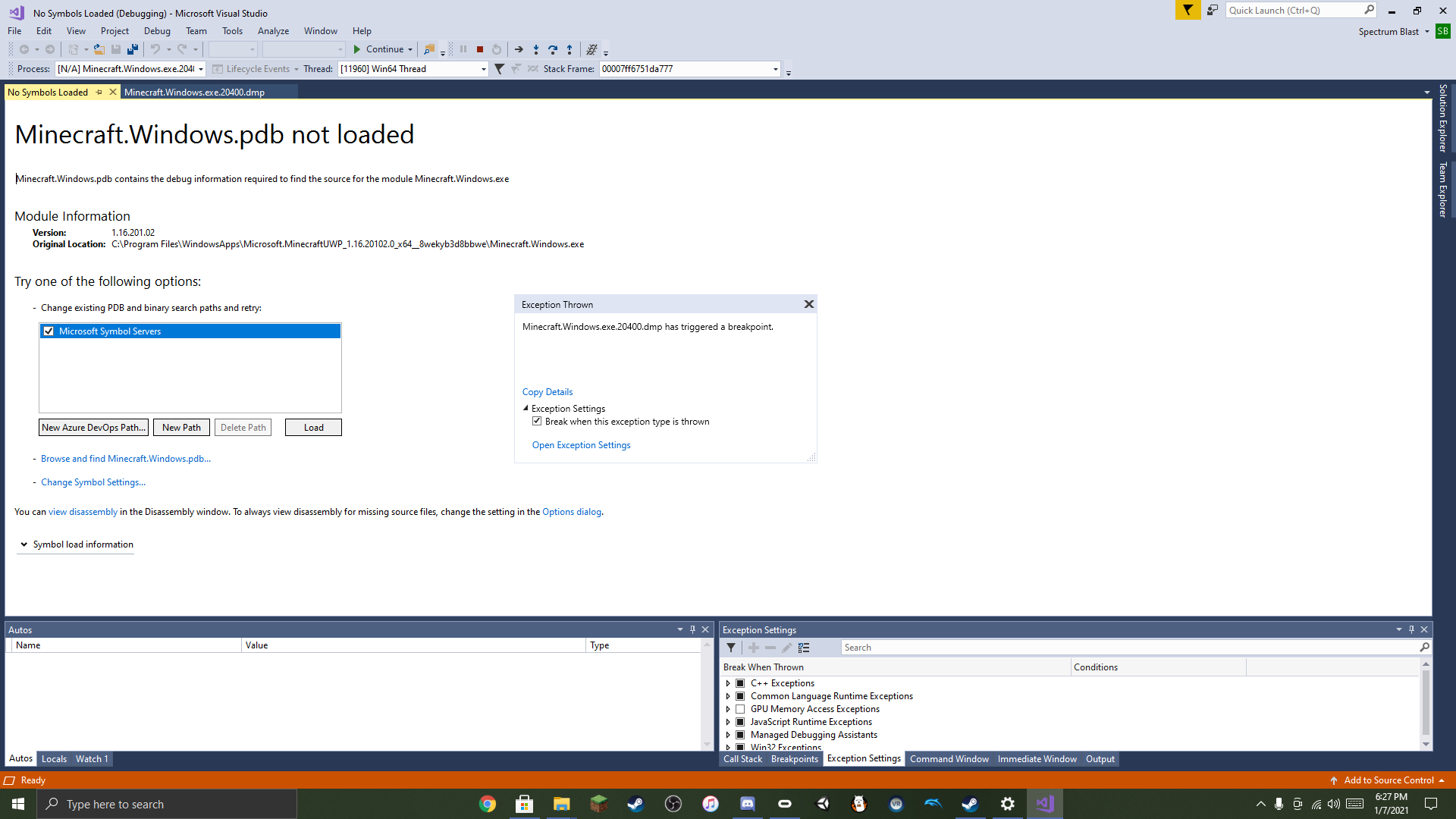This screenshot has width=1456, height=819.
Task: Click the Open File folder icon
Action: (x=99, y=49)
